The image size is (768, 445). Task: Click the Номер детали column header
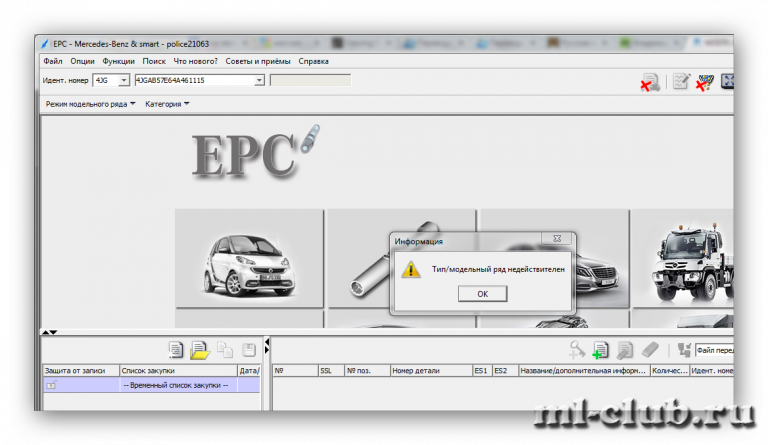click(430, 370)
